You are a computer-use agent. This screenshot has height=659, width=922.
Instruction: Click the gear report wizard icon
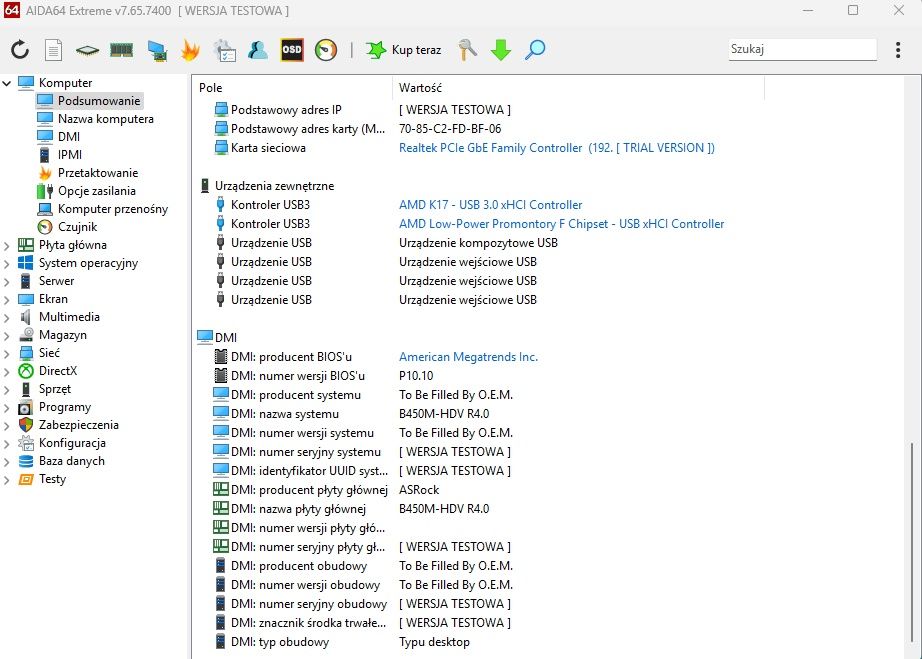click(x=225, y=51)
